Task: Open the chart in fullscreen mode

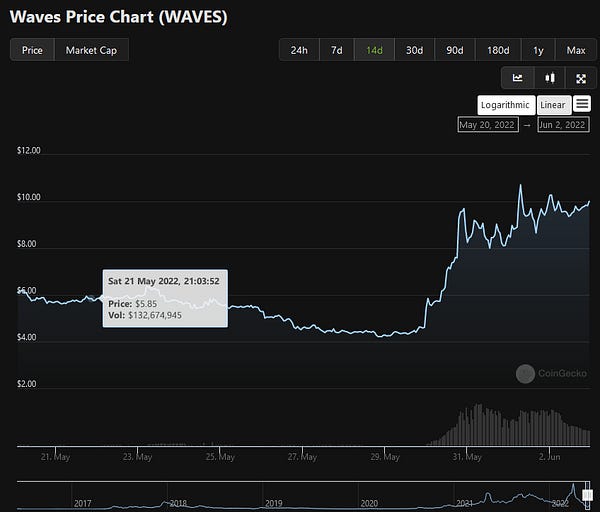Action: click(x=581, y=78)
